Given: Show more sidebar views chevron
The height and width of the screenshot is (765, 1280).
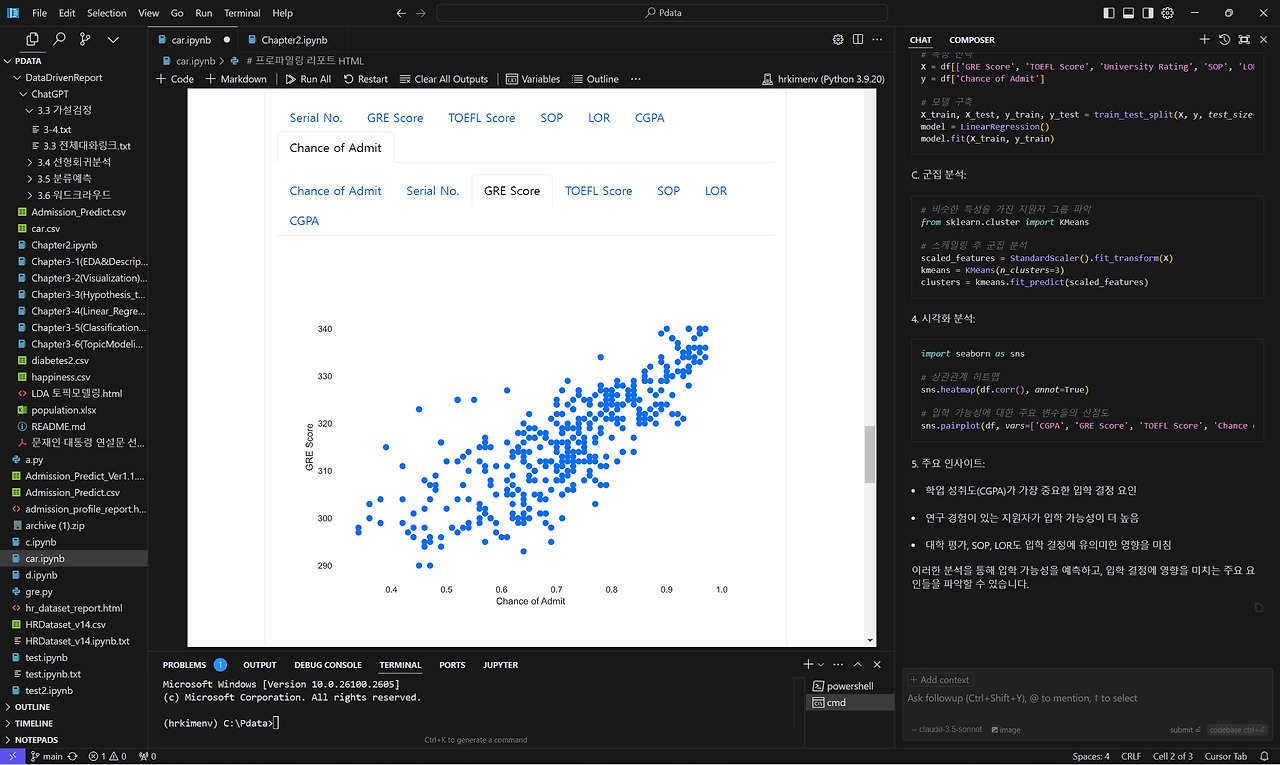Looking at the screenshot, I should pos(113,39).
